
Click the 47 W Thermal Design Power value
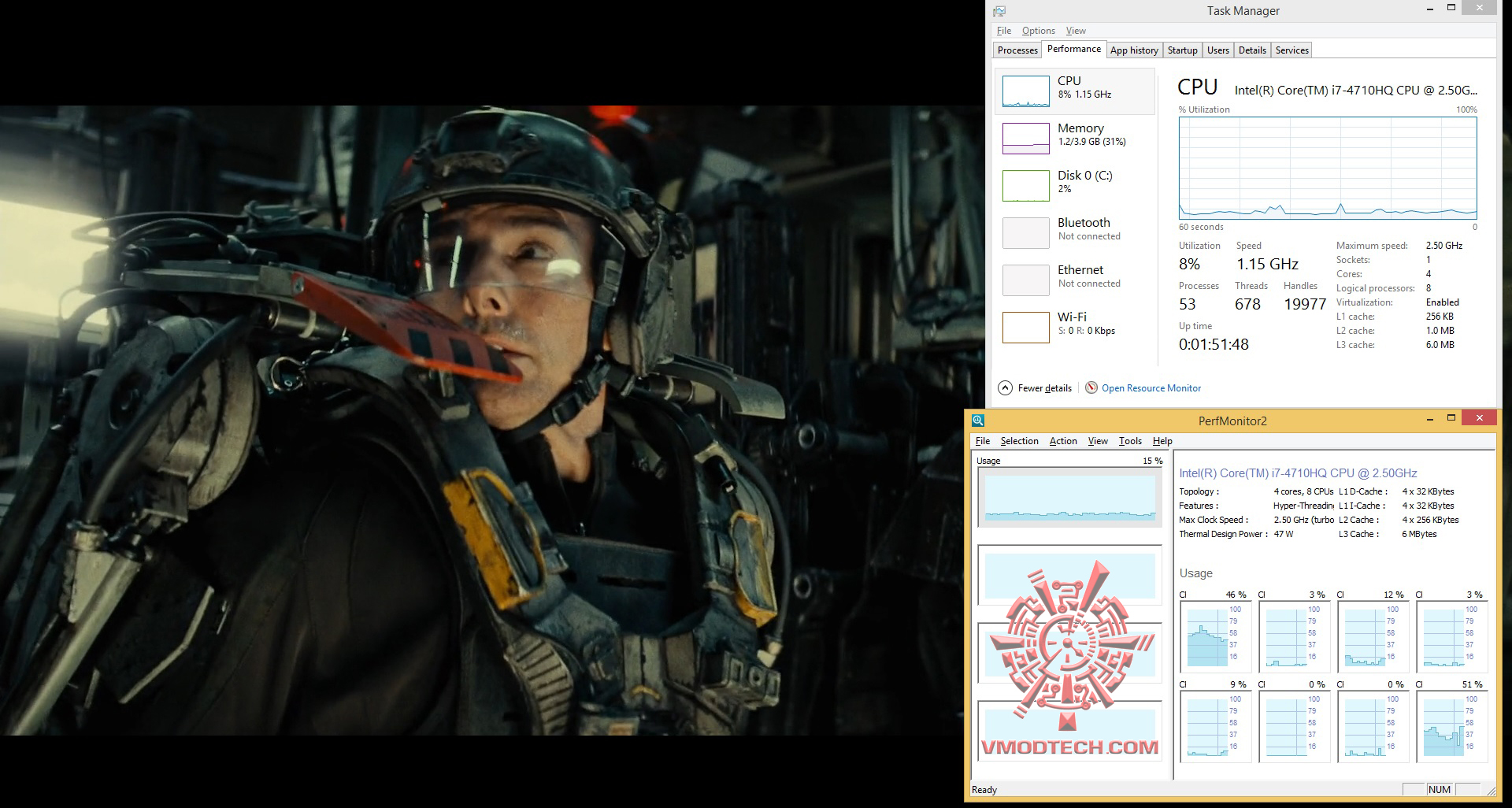[x=1284, y=534]
